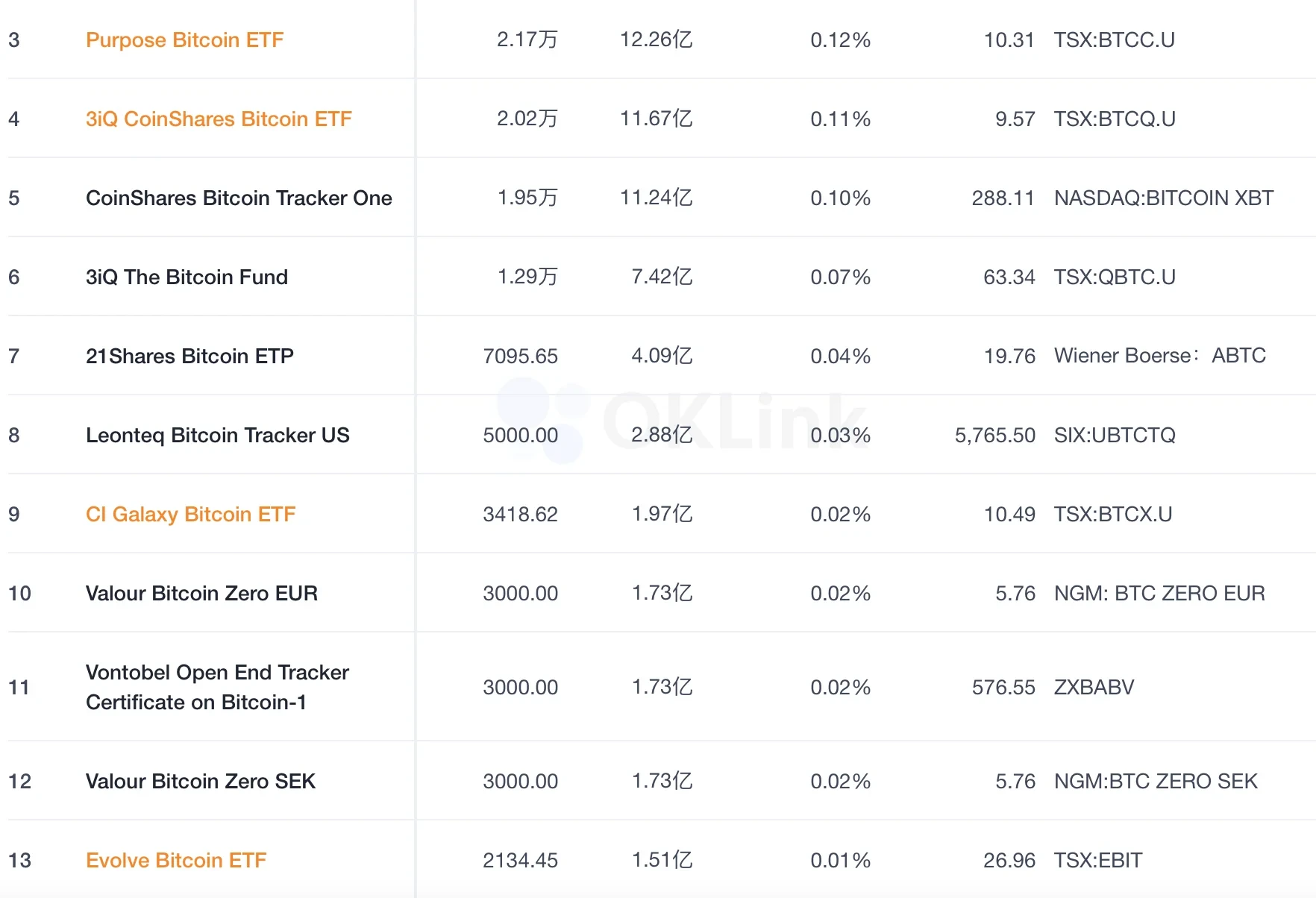Image resolution: width=1316 pixels, height=898 pixels.
Task: Select the Valour Bitcoin Zero SEK entry
Action: tap(200, 782)
